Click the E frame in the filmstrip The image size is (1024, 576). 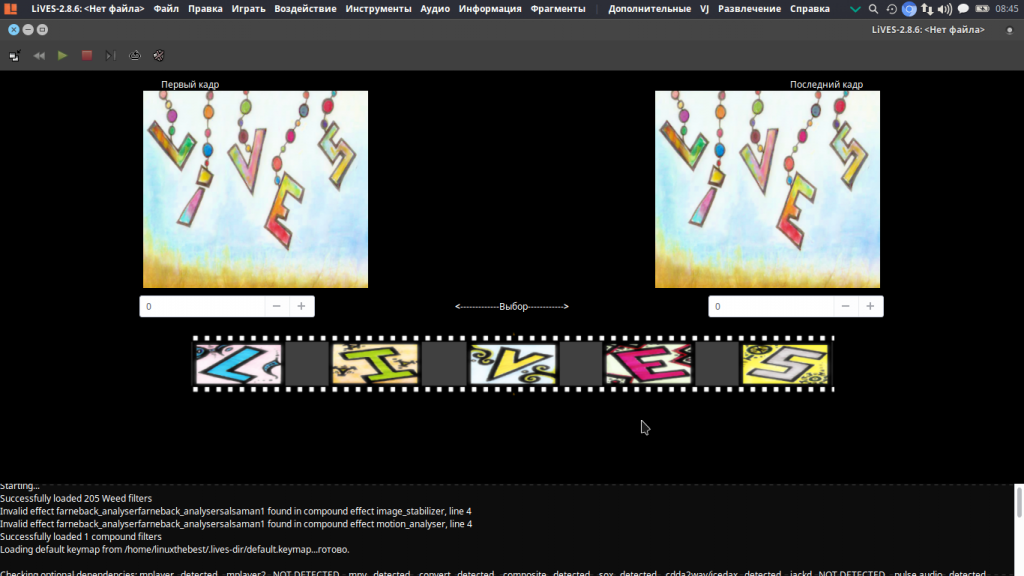coord(648,364)
